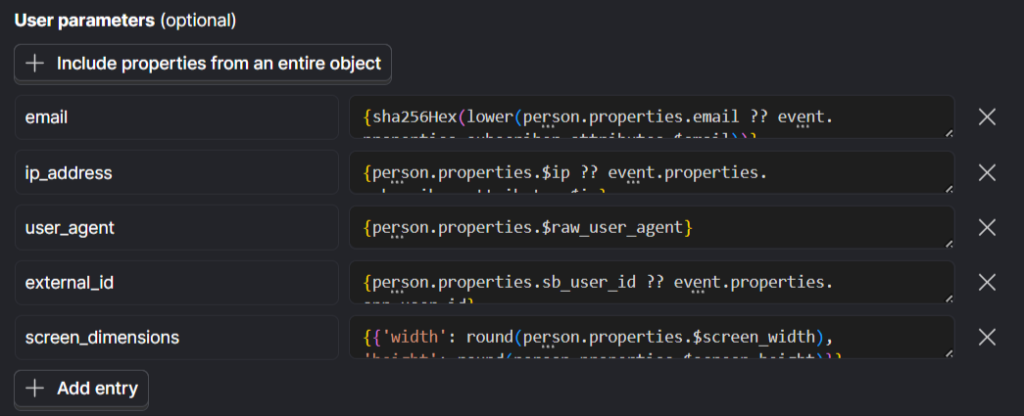This screenshot has height=416, width=1024.
Task: Focus the screen_dimensions key name field
Action: tap(177, 337)
